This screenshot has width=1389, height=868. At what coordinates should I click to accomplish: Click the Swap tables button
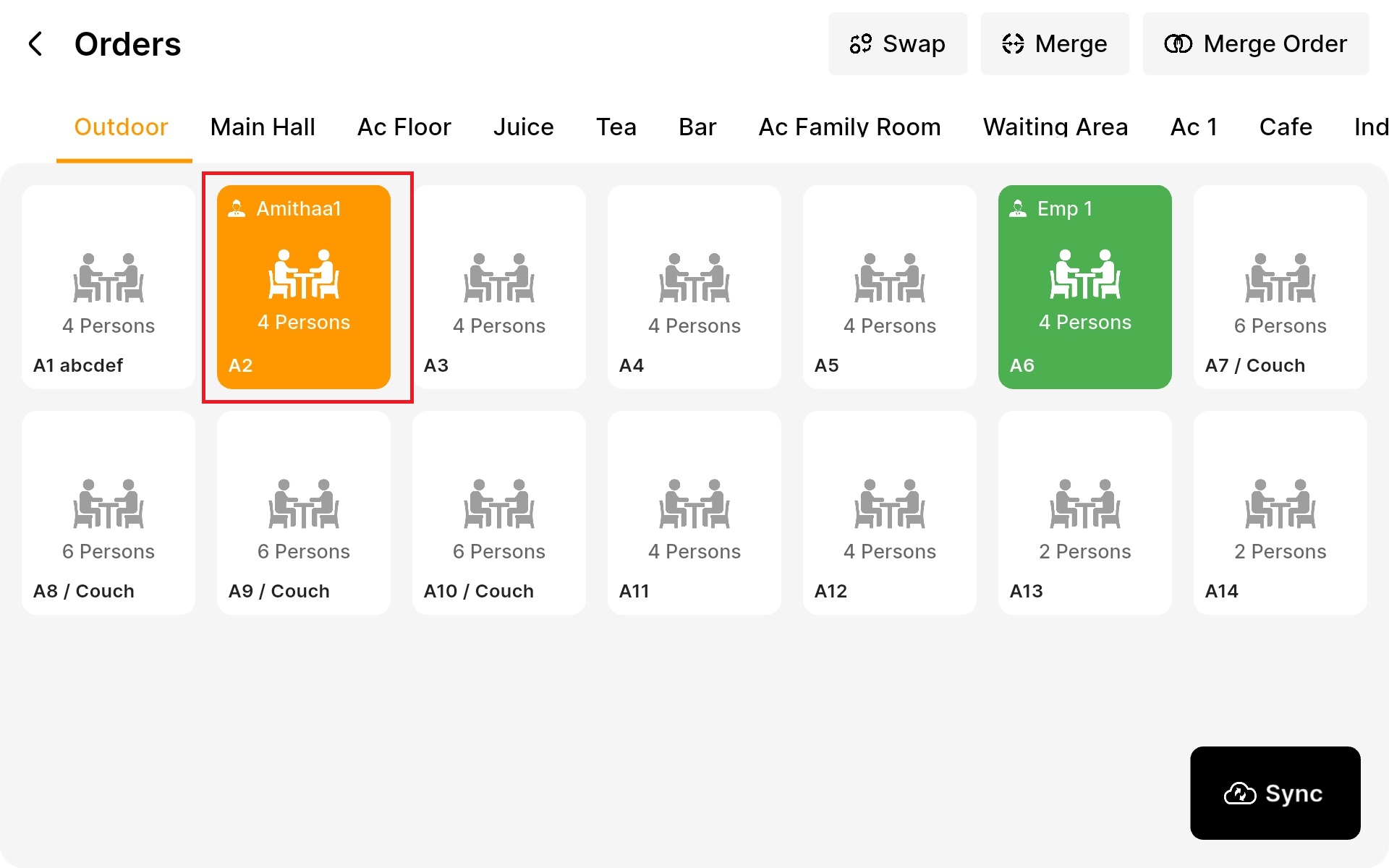(x=897, y=43)
